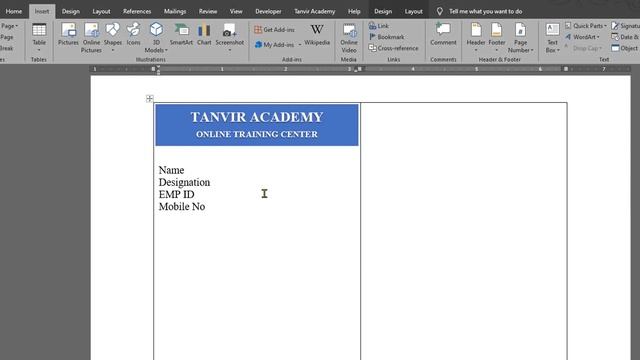640x360 pixels.
Task: Open Table Tools Design tab
Action: pos(383,11)
